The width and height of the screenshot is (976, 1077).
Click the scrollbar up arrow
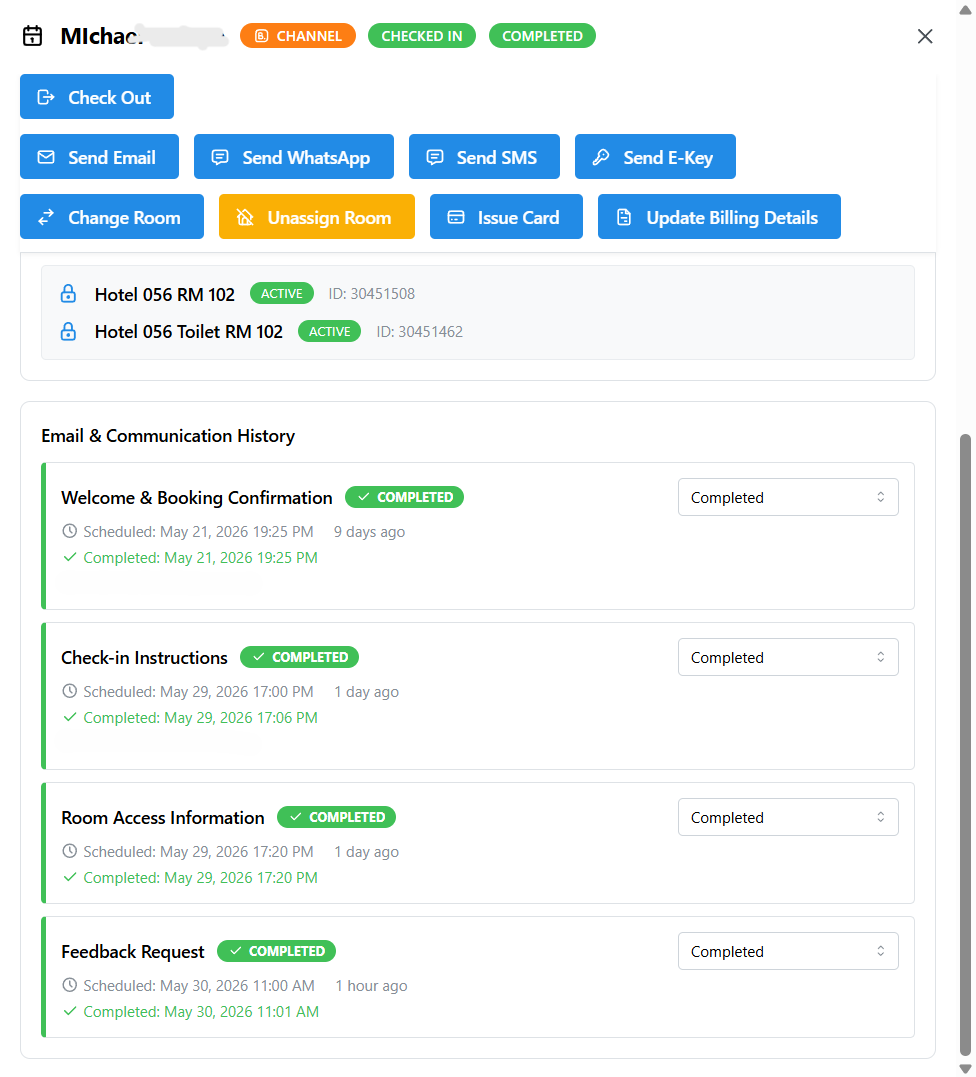(965, 10)
